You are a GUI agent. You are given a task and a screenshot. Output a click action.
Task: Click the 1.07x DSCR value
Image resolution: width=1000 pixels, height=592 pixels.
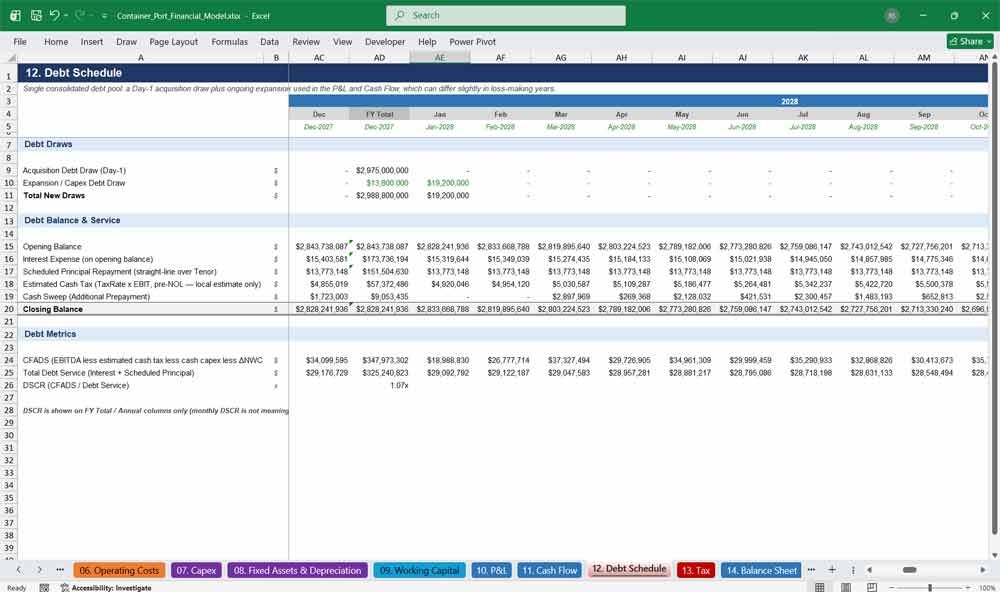point(399,385)
